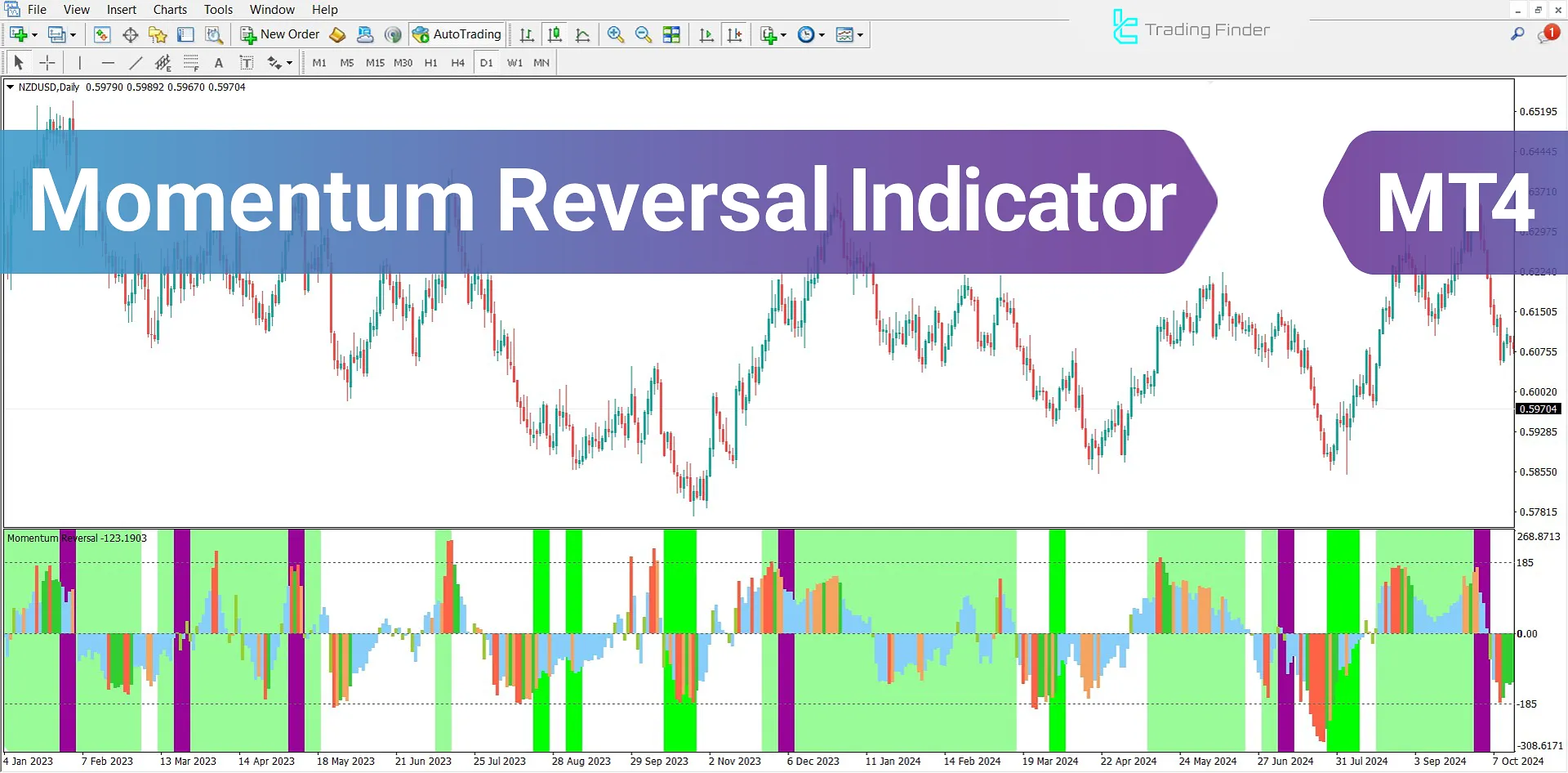
Task: Select the Fibonacci retracement tool
Action: tap(191, 62)
